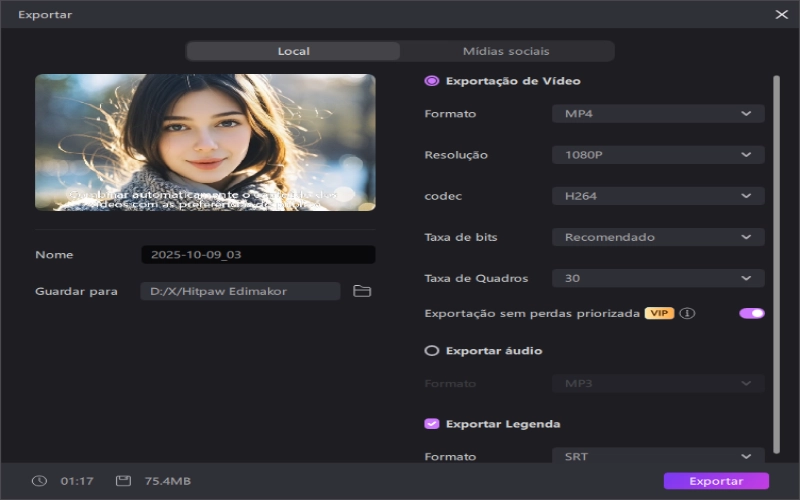Screen dimensions: 800x500
Task: Open codec H264 dropdown
Action: coord(658,196)
